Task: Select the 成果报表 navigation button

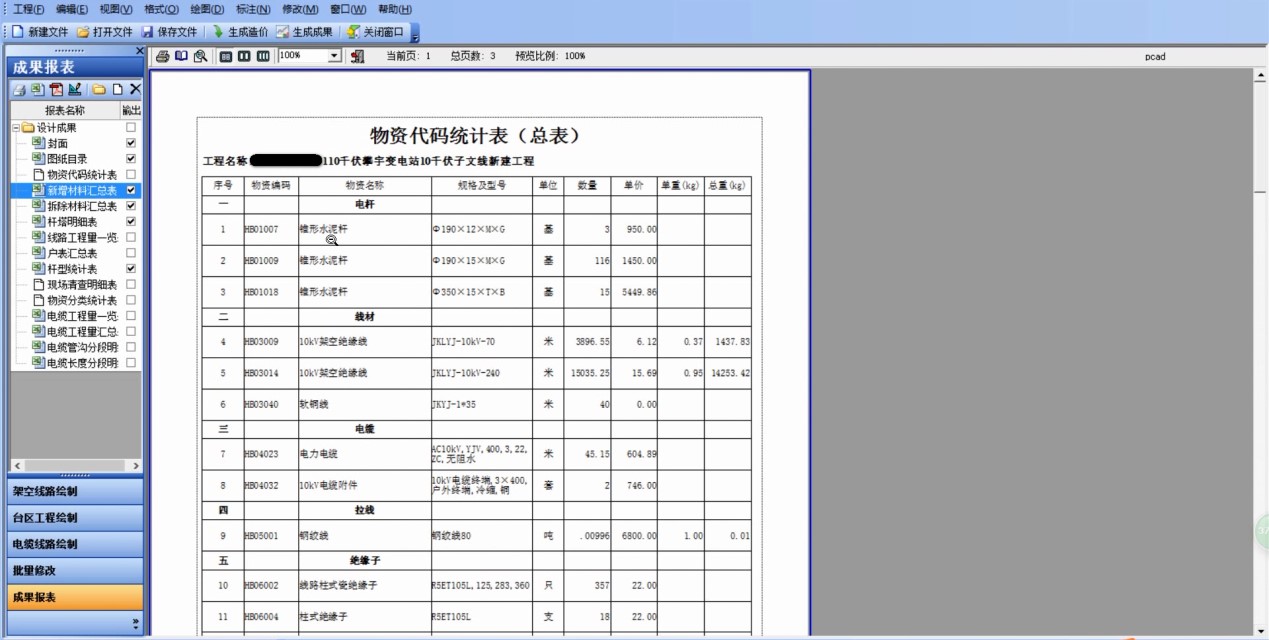Action: coord(75,597)
